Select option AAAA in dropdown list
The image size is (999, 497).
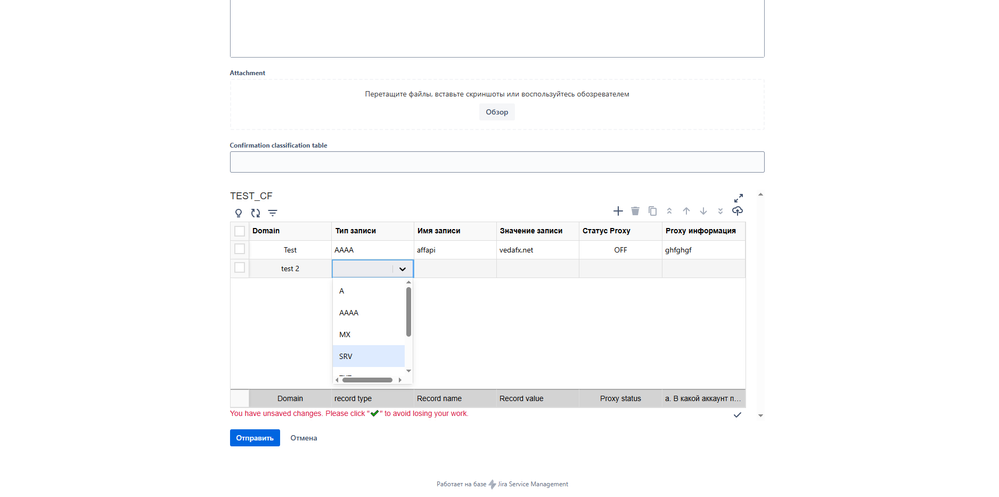tap(369, 313)
